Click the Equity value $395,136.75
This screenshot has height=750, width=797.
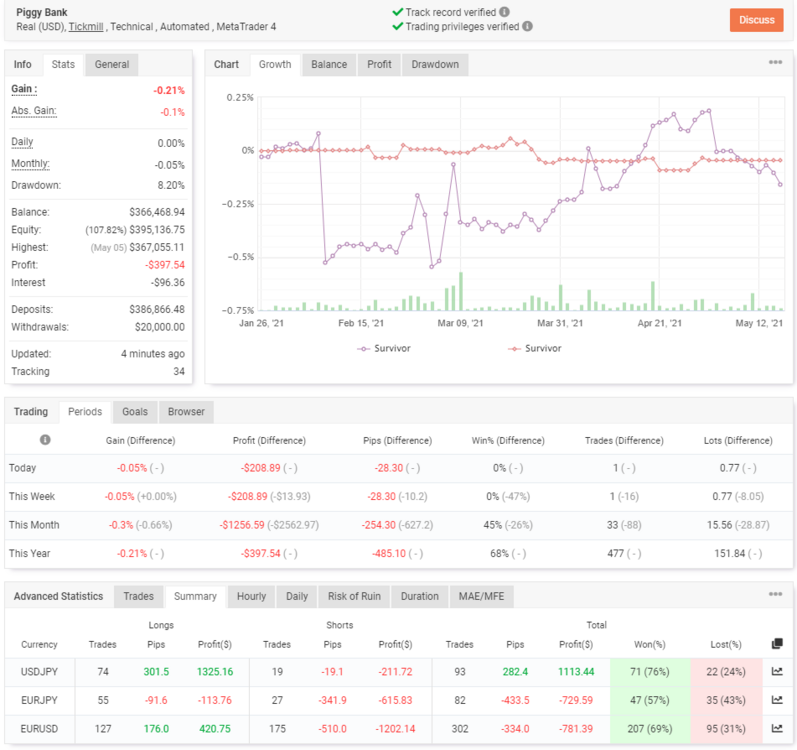coord(157,230)
